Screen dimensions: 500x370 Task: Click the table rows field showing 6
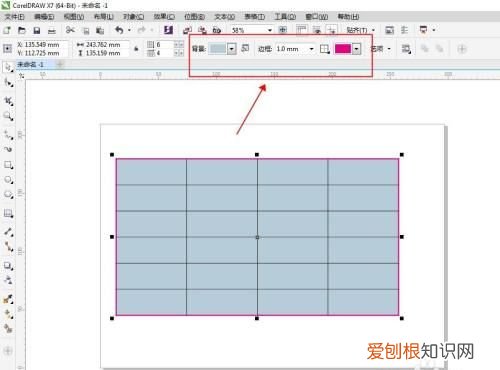tap(164, 45)
